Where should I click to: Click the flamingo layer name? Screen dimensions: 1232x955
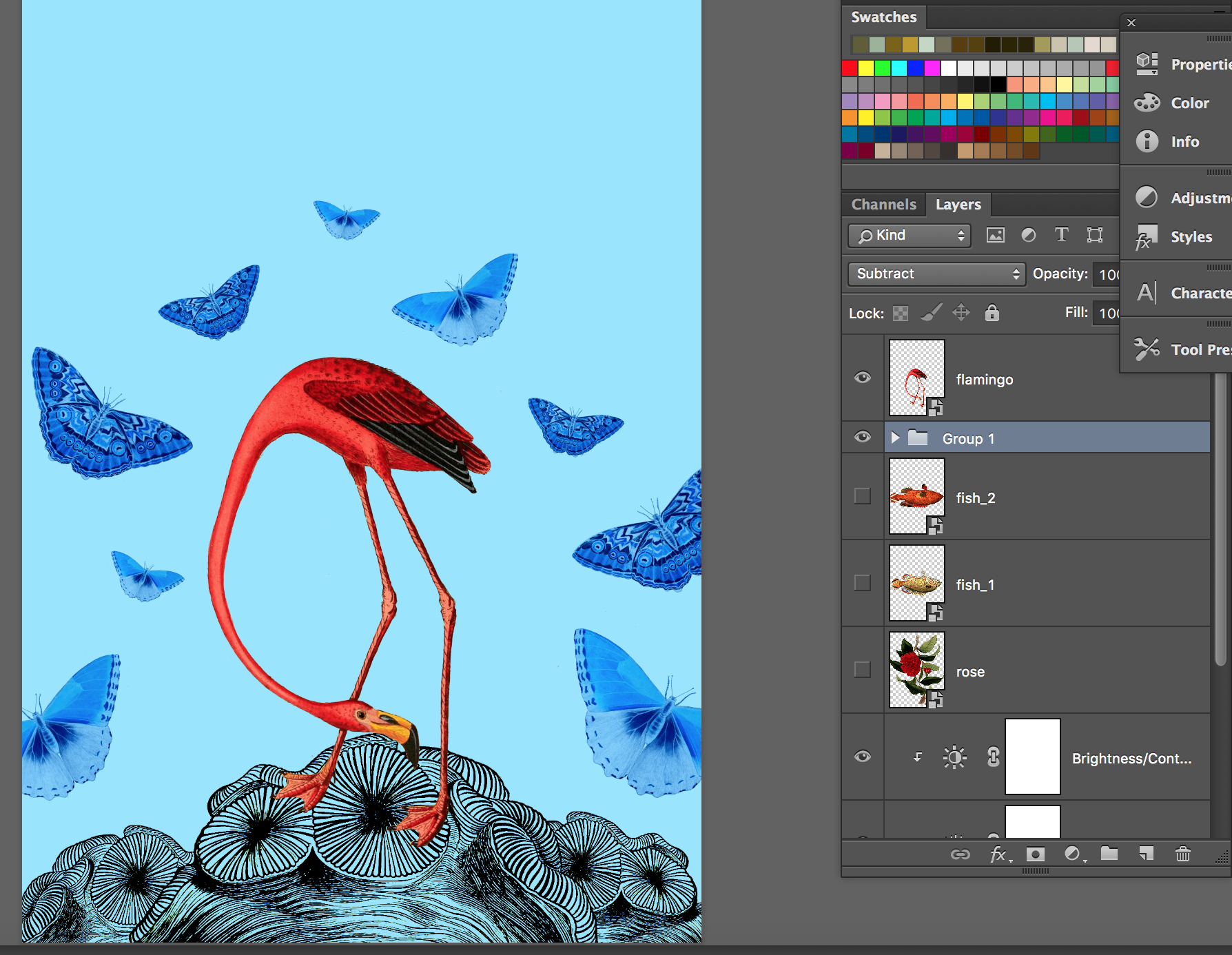pyautogui.click(x=985, y=380)
